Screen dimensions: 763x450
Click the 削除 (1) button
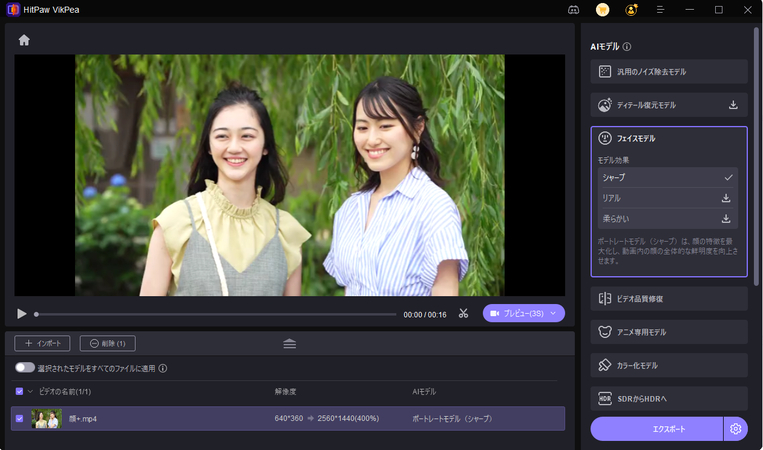[x=108, y=343]
